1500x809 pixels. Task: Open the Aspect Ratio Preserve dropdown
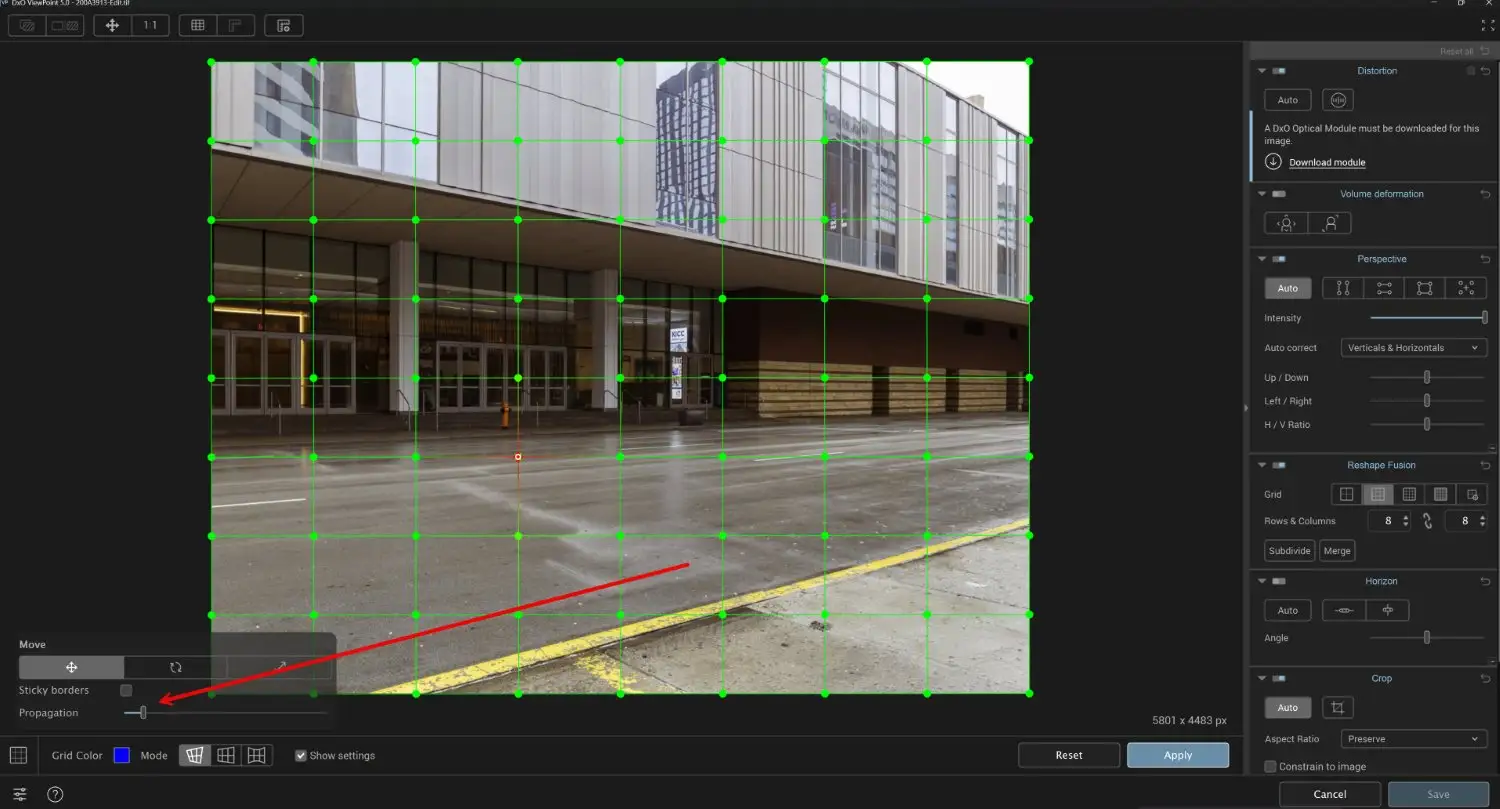click(1413, 738)
